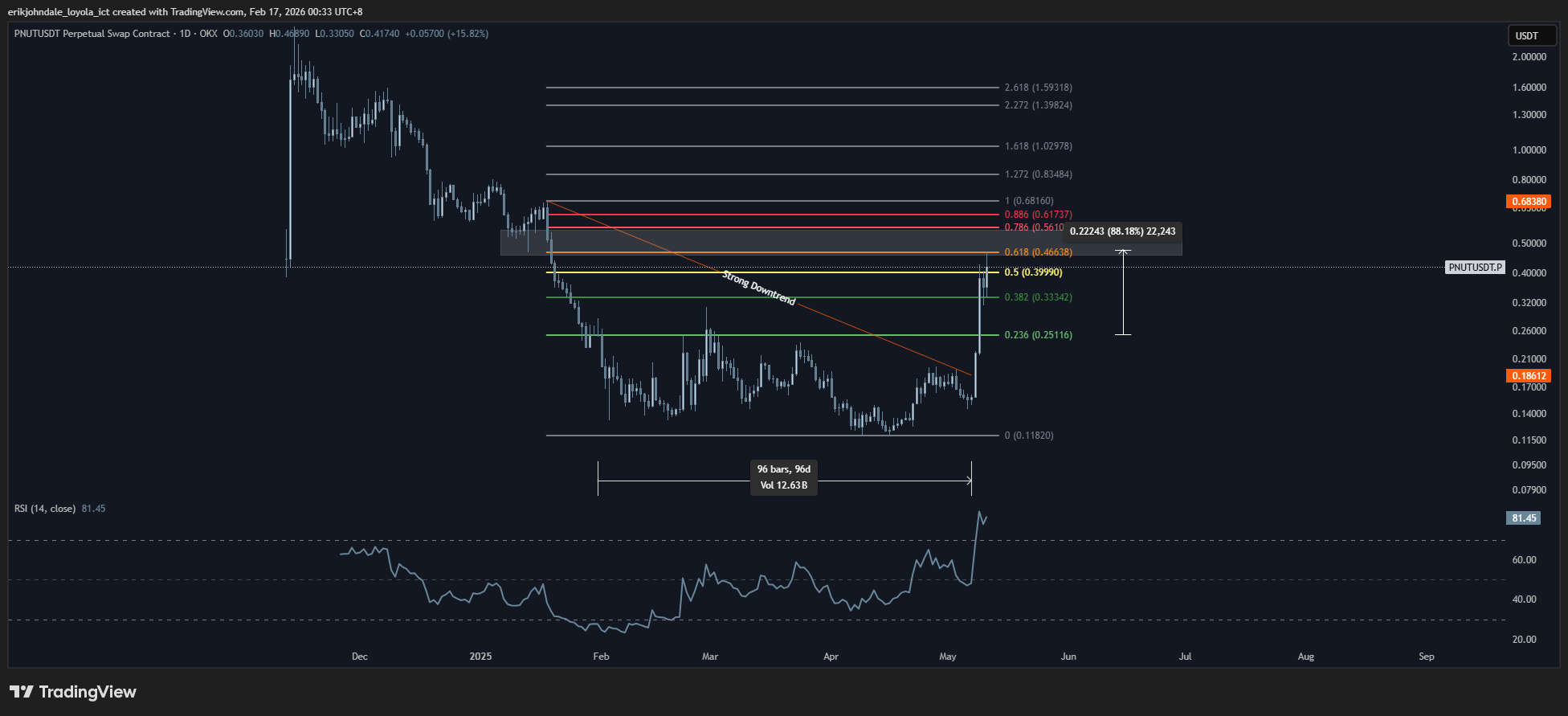Click the Jul label on the time axis

(1185, 657)
